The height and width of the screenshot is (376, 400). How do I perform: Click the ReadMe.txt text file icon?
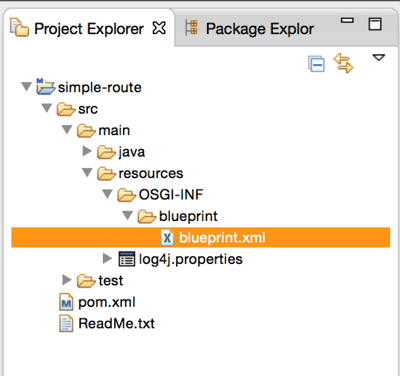66,323
